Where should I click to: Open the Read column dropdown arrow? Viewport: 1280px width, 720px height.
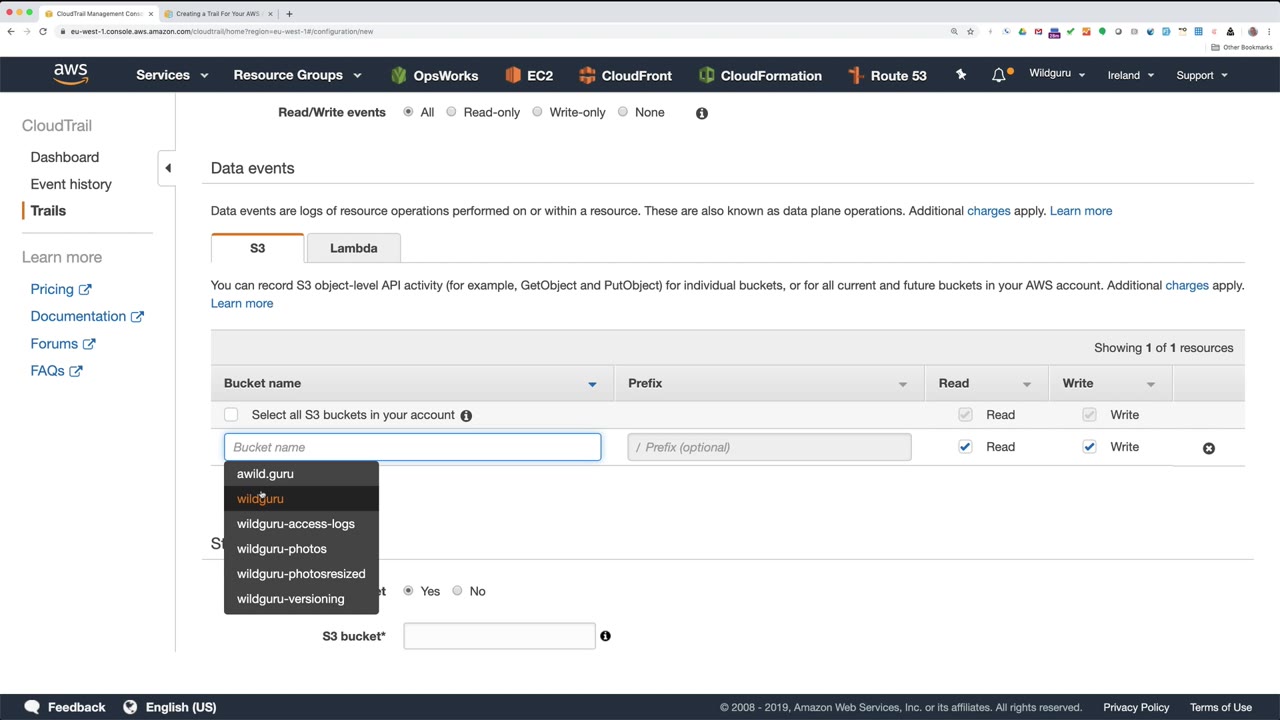(x=1027, y=384)
